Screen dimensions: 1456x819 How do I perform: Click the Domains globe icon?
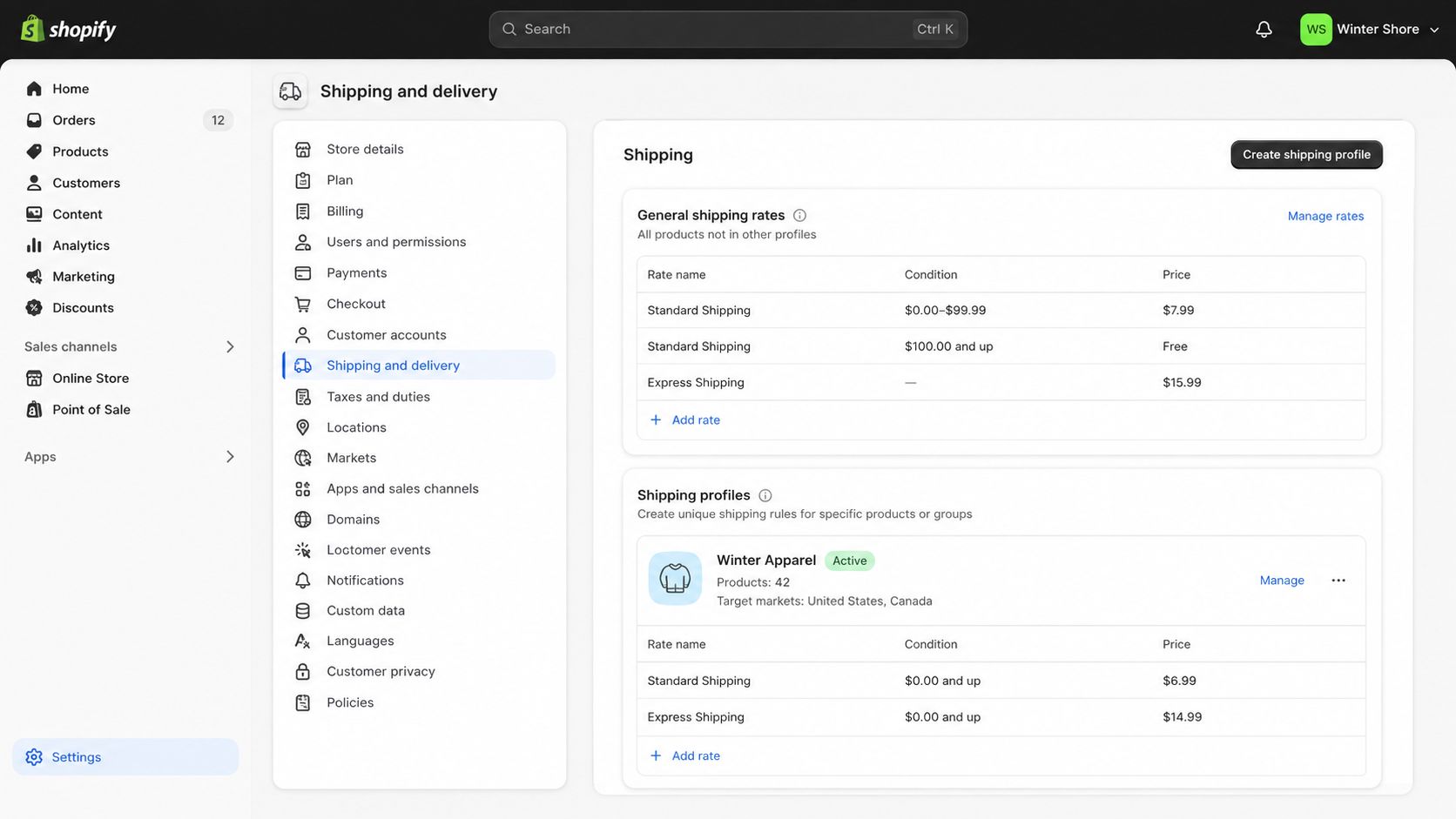[302, 520]
